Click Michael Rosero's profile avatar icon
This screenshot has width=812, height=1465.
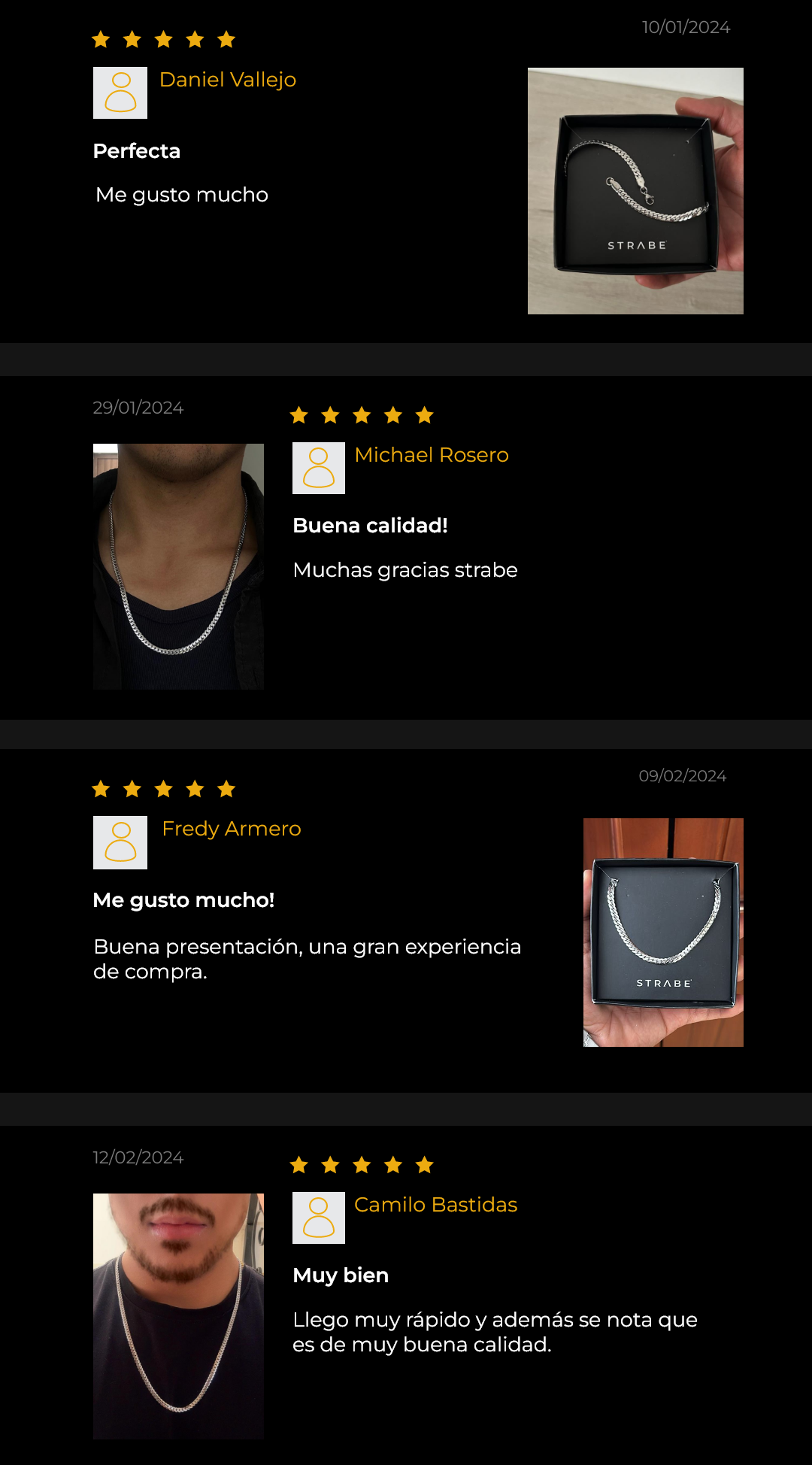tap(319, 468)
